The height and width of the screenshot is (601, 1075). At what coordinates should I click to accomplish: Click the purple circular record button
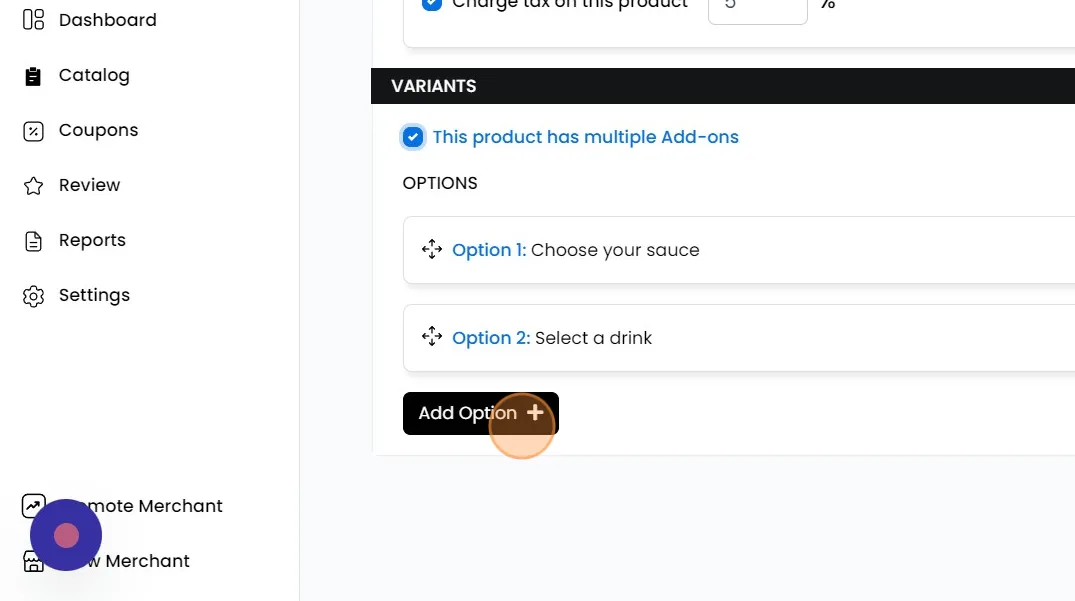pos(66,535)
